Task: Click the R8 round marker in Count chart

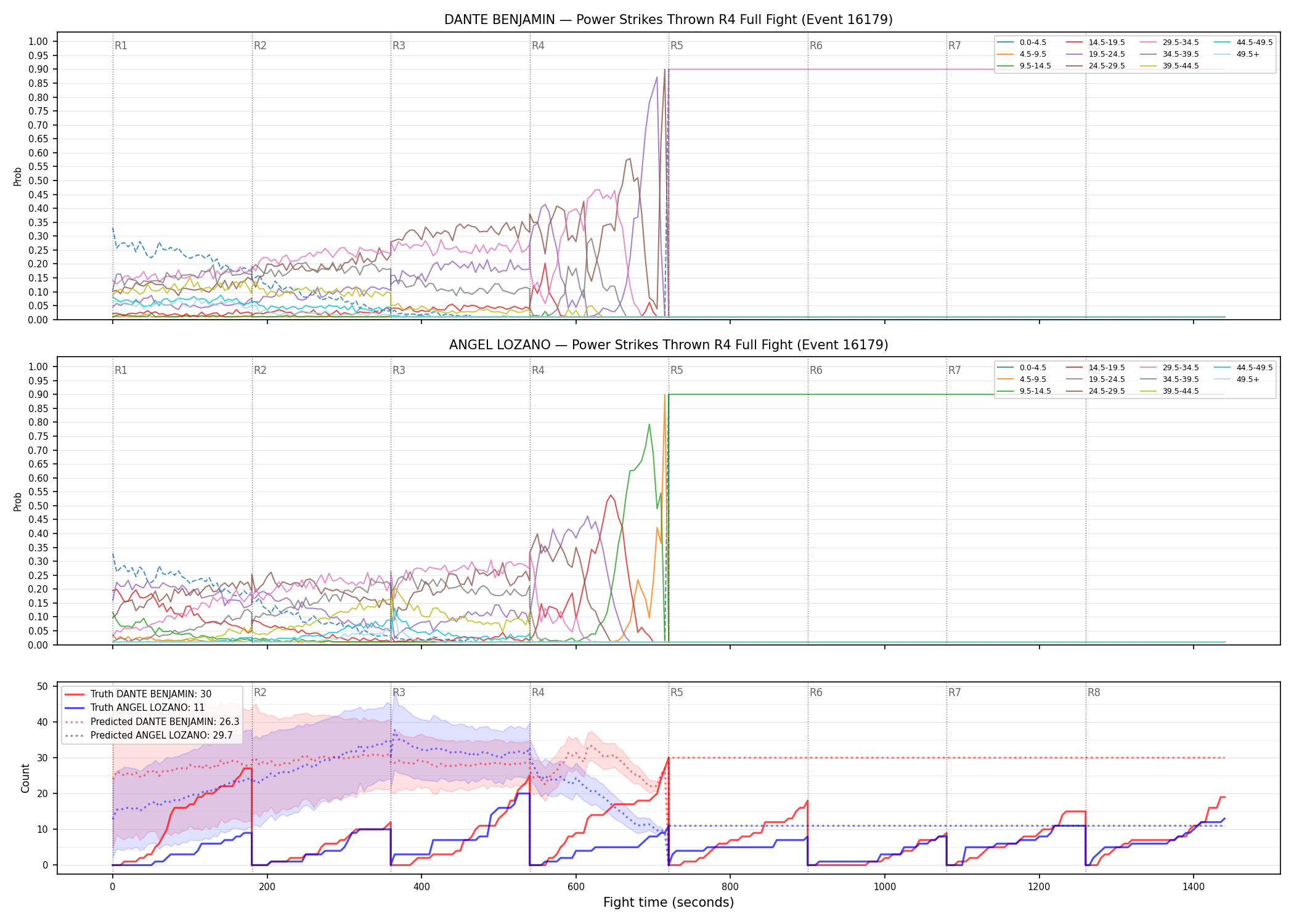Action: [1094, 692]
